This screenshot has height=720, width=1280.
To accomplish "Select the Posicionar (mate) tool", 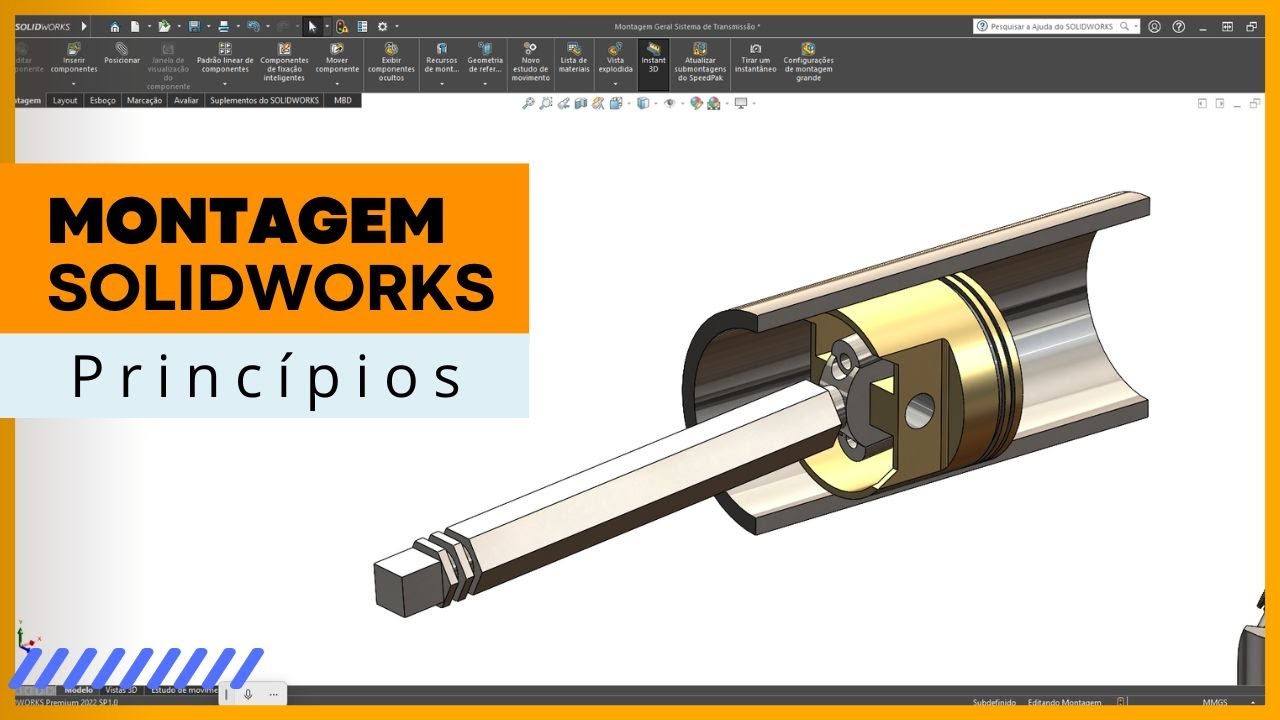I will (x=122, y=53).
